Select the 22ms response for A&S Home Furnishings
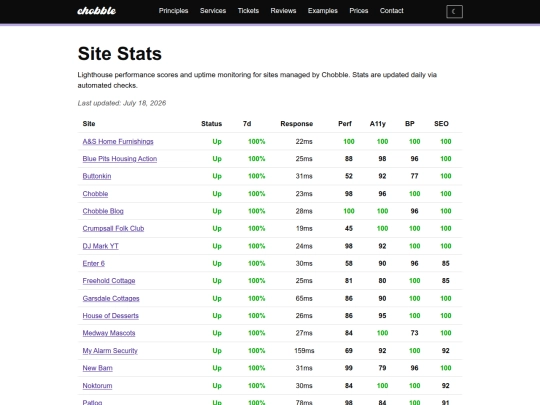Image resolution: width=540 pixels, height=405 pixels. [x=304, y=142]
